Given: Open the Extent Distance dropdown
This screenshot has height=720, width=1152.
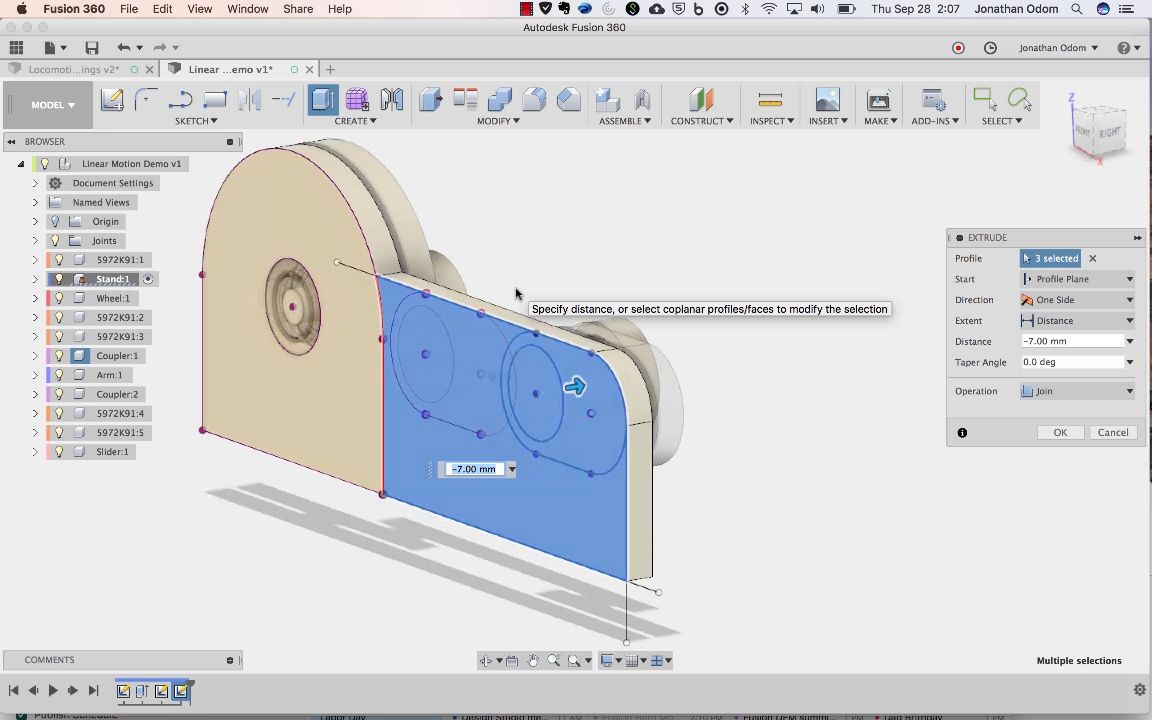Looking at the screenshot, I should tap(1077, 320).
